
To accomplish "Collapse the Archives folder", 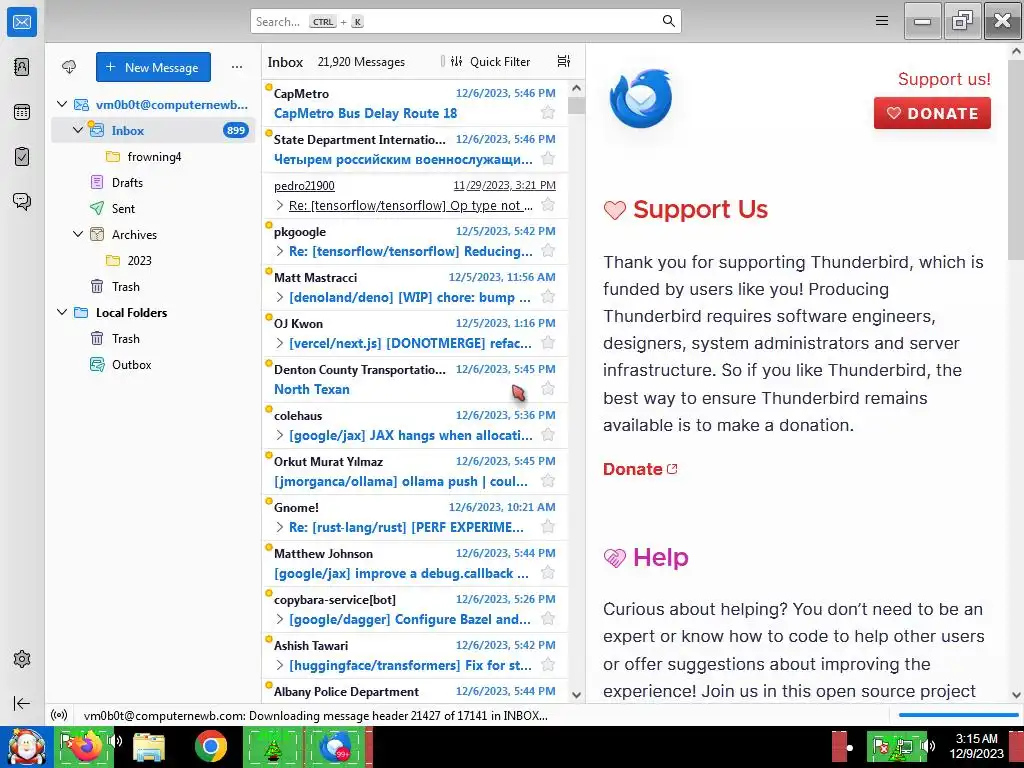I will [78, 234].
